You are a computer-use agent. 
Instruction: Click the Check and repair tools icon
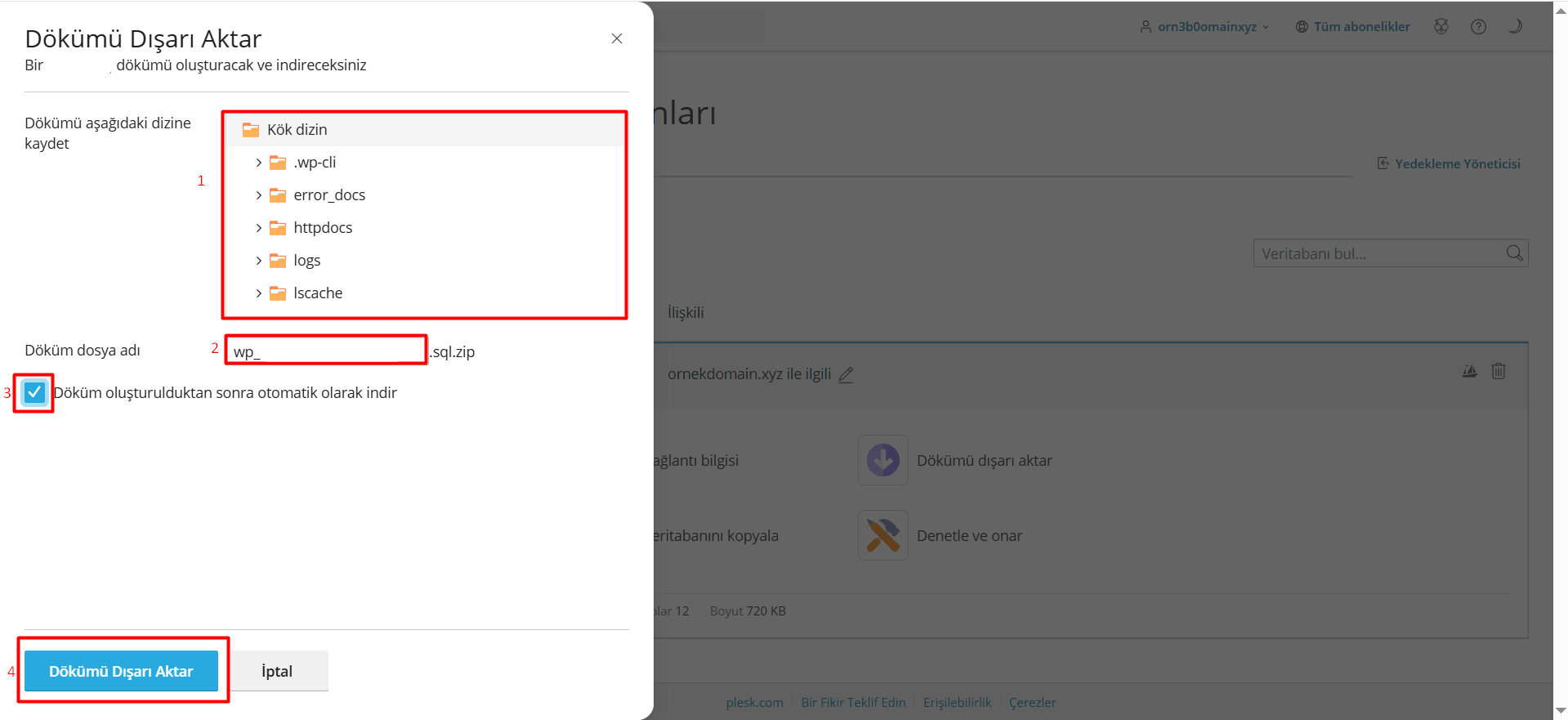882,535
